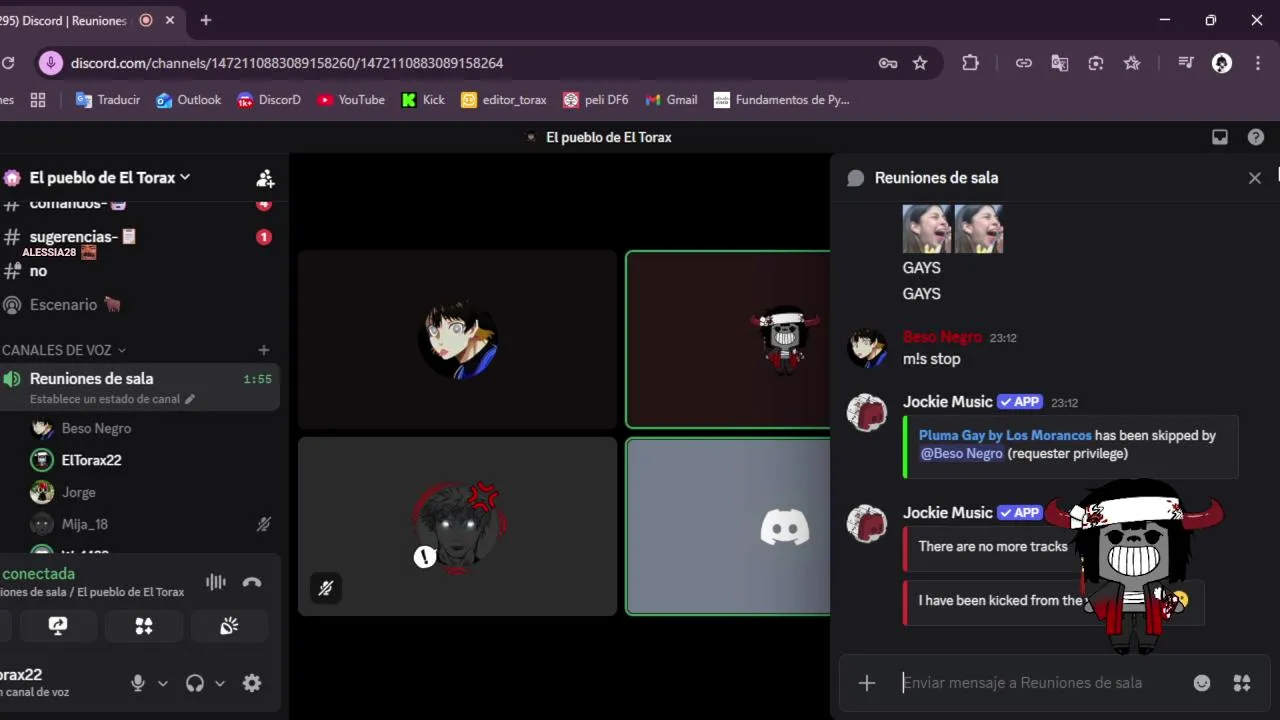Open noise suppression waveform settings
The width and height of the screenshot is (1280, 720).
point(215,583)
